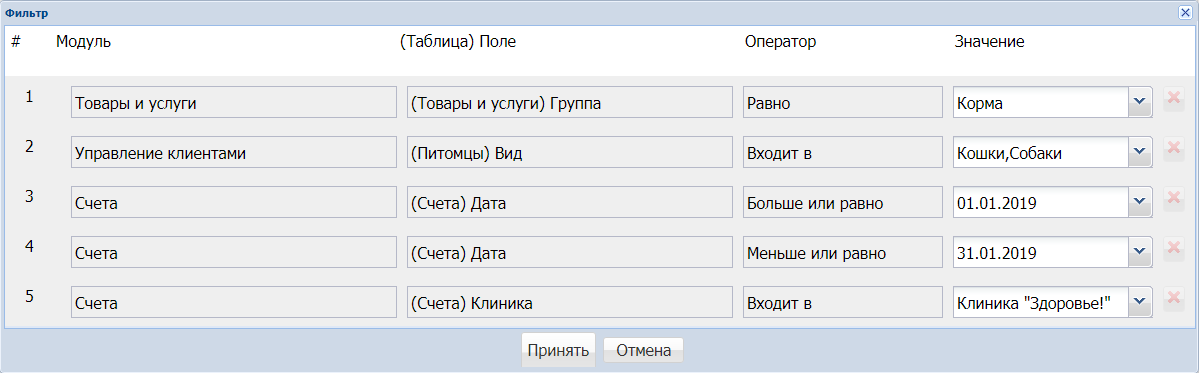Click the Управление клиентами module field
Screen dimensions: 1199x373
pyautogui.click(x=233, y=152)
